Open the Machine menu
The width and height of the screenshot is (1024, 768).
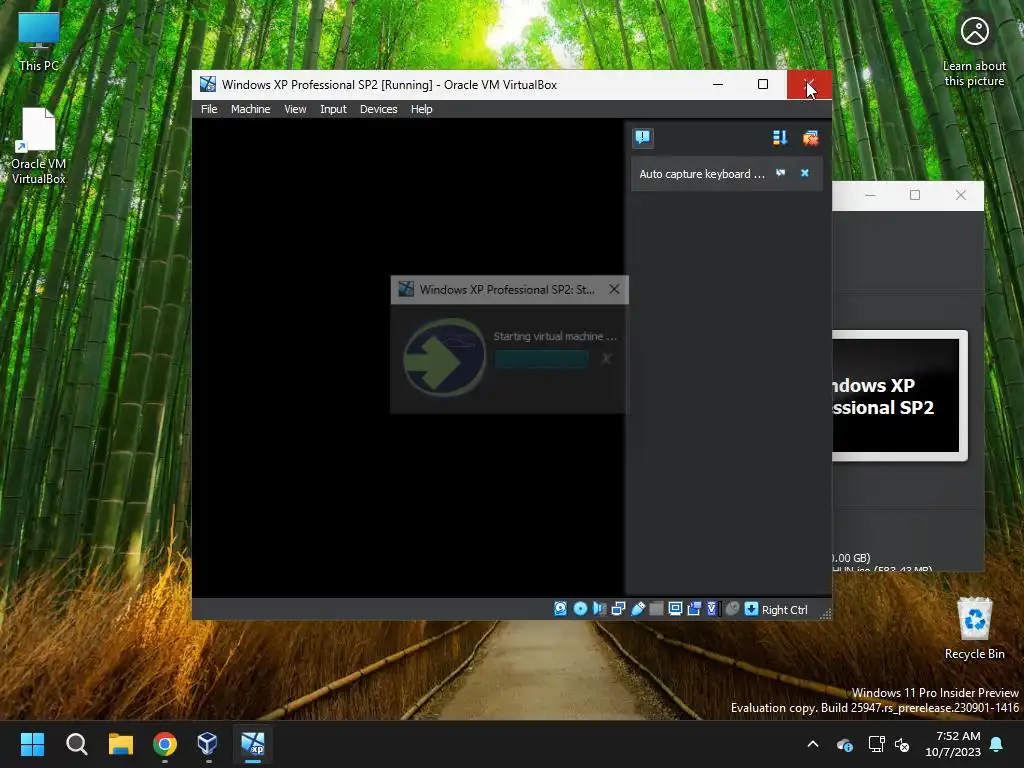click(x=250, y=109)
